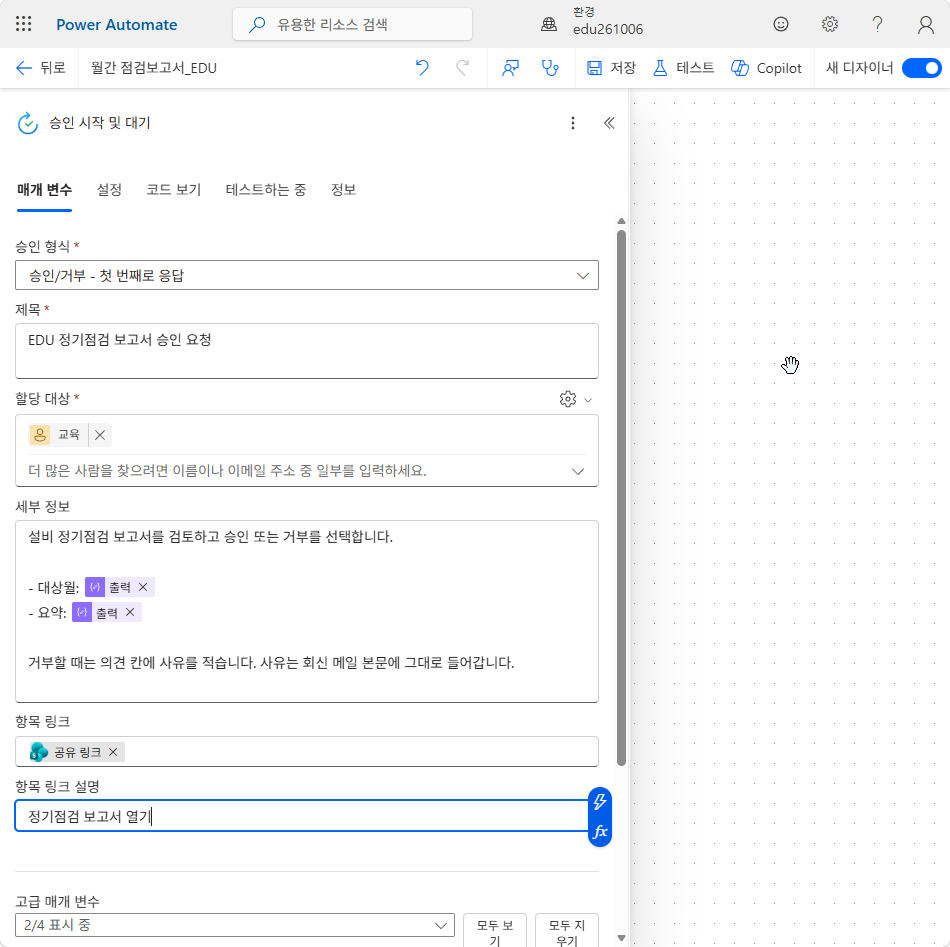950x947 pixels.
Task: Switch to the 코드 보기 tab
Action: click(x=173, y=190)
